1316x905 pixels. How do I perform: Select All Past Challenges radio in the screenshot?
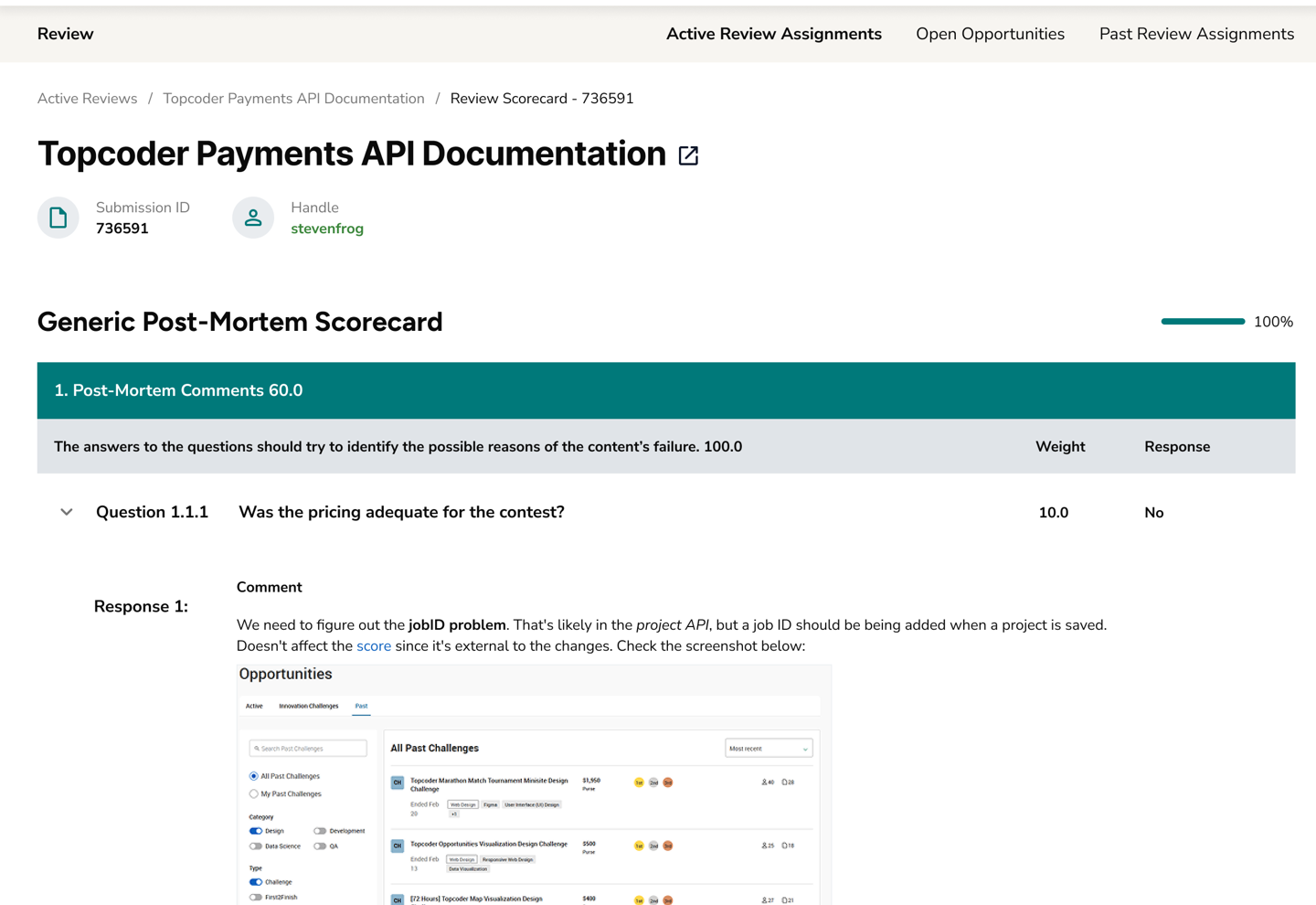pyautogui.click(x=254, y=776)
